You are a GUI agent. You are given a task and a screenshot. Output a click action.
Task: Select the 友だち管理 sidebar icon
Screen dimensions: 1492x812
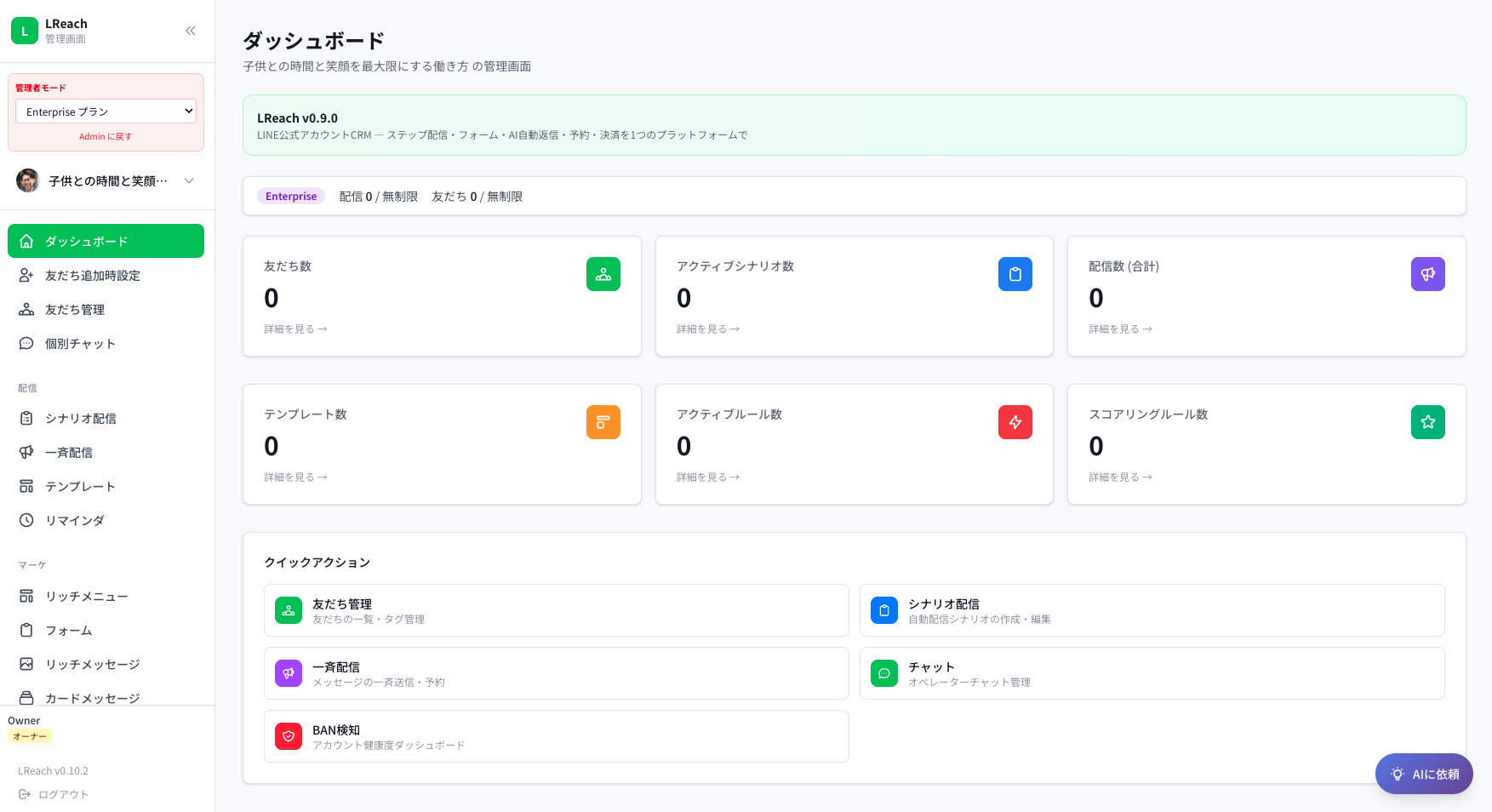click(26, 309)
